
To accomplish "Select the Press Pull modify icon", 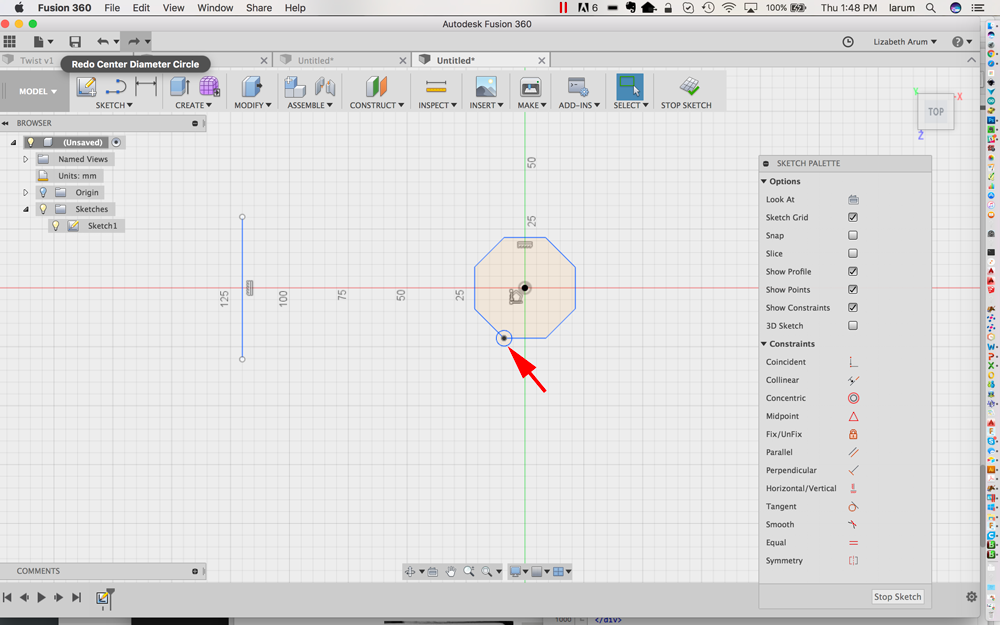I will coord(252,86).
